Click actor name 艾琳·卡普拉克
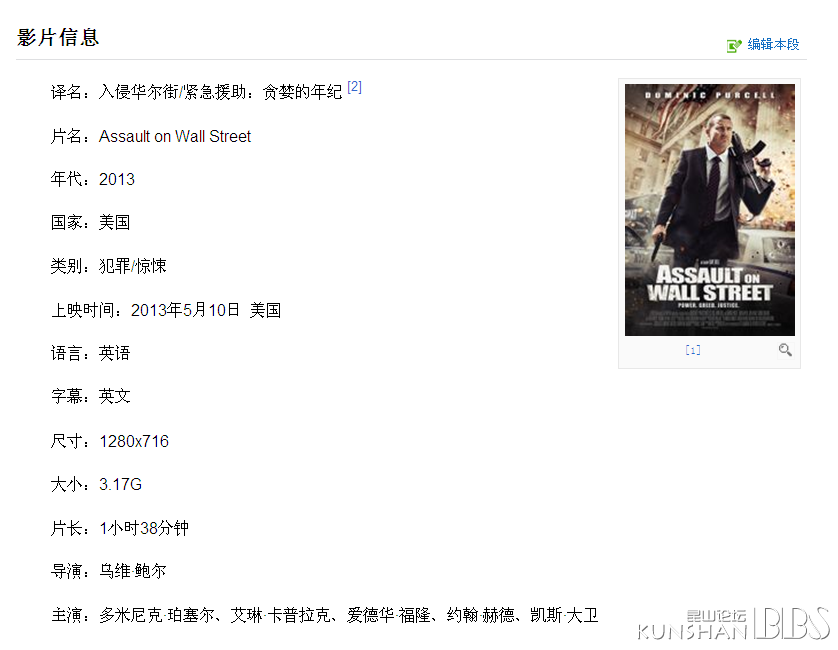Screen dimensions: 838x650 (280, 615)
